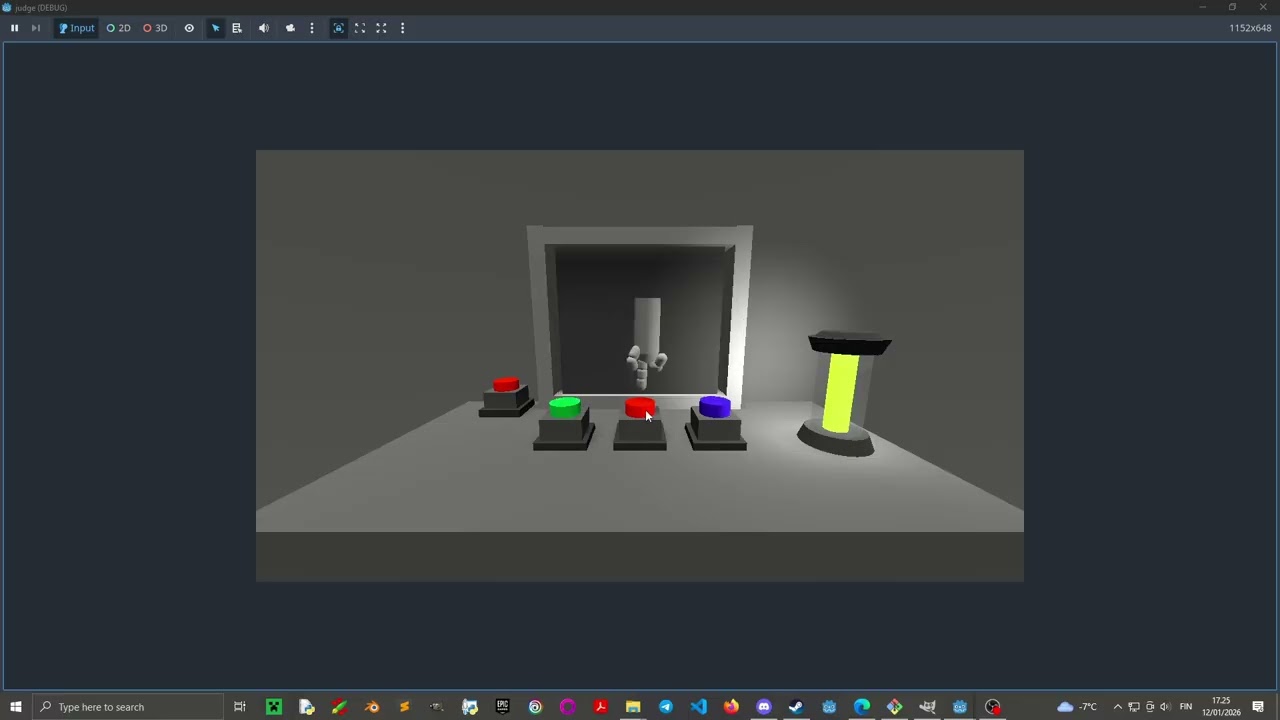Click the red button between green and blue
The height and width of the screenshot is (720, 1280).
pos(640,407)
